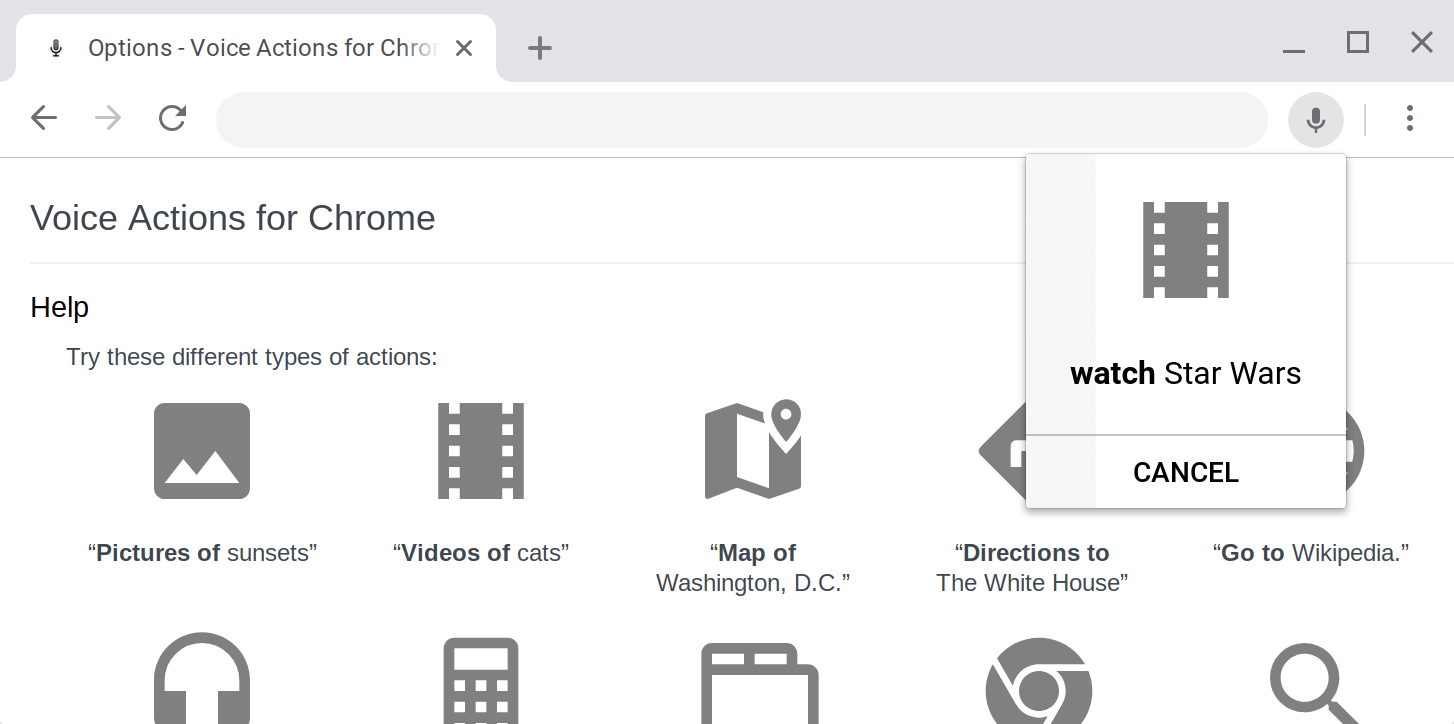Click the Map of Washington map icon

coord(753,449)
